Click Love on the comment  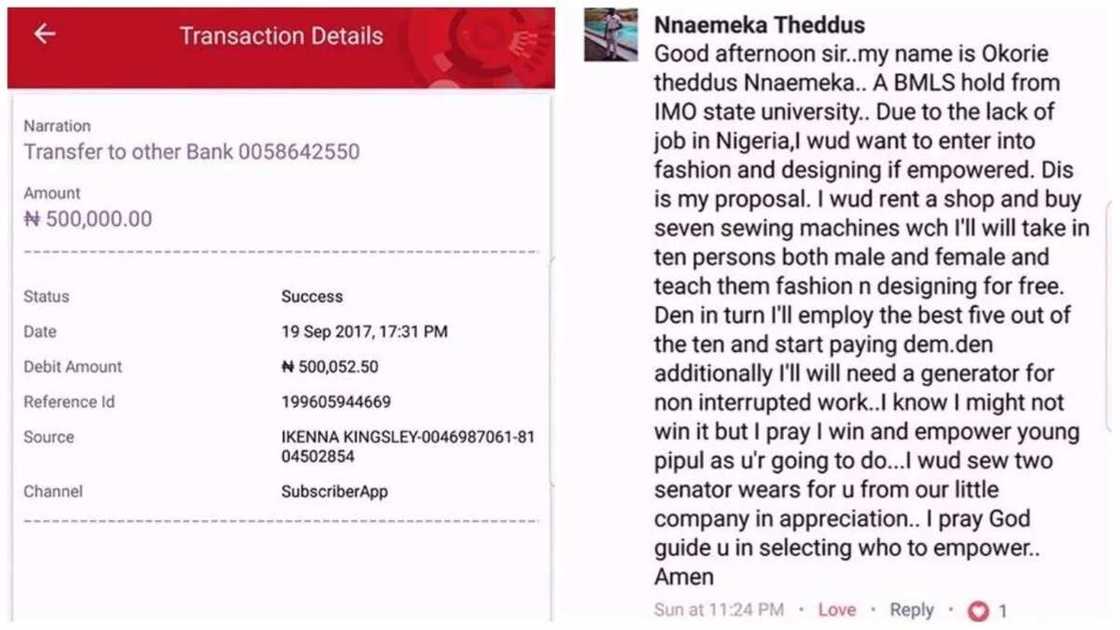pos(837,609)
